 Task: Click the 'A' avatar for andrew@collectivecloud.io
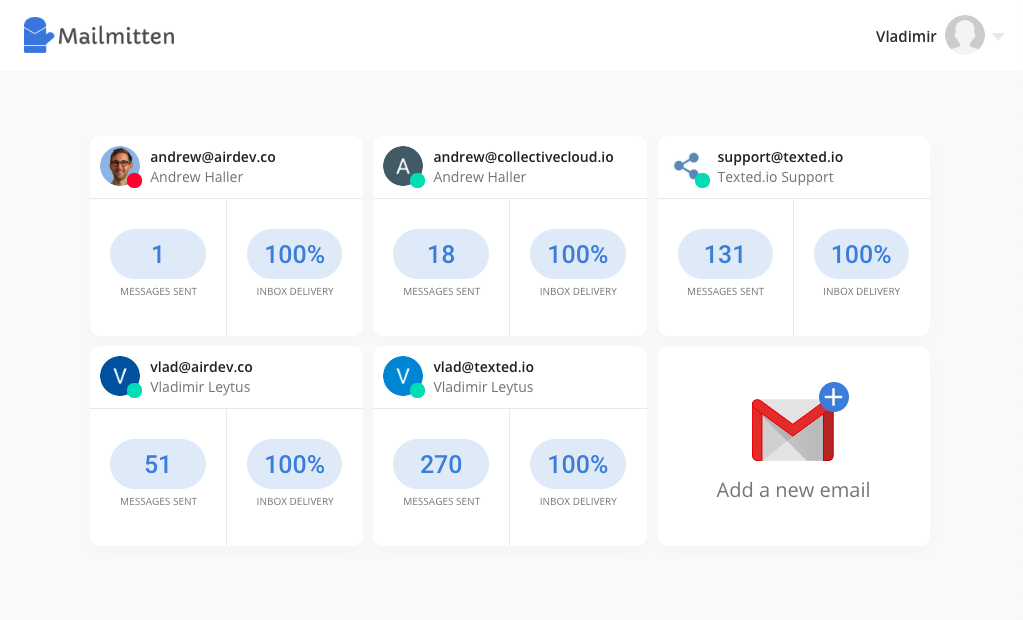(x=403, y=166)
